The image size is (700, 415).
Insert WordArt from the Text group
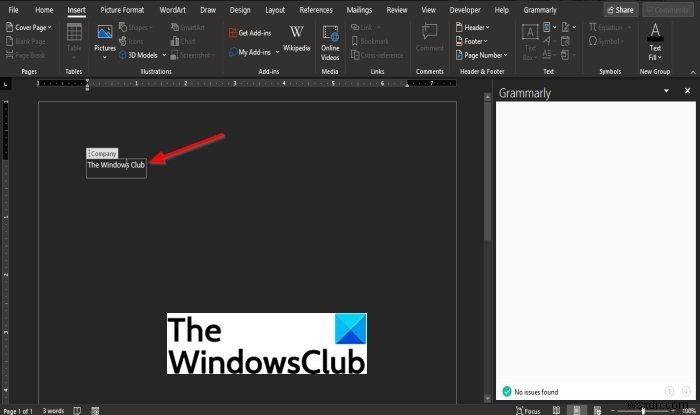(x=550, y=42)
